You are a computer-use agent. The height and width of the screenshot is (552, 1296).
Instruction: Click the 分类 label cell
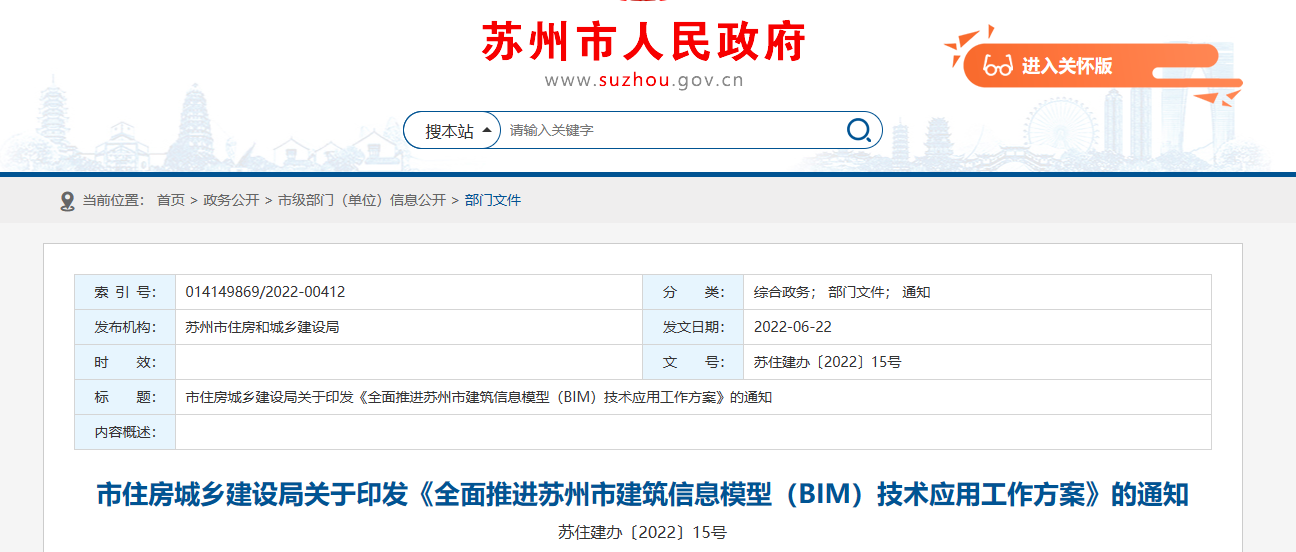pyautogui.click(x=693, y=292)
